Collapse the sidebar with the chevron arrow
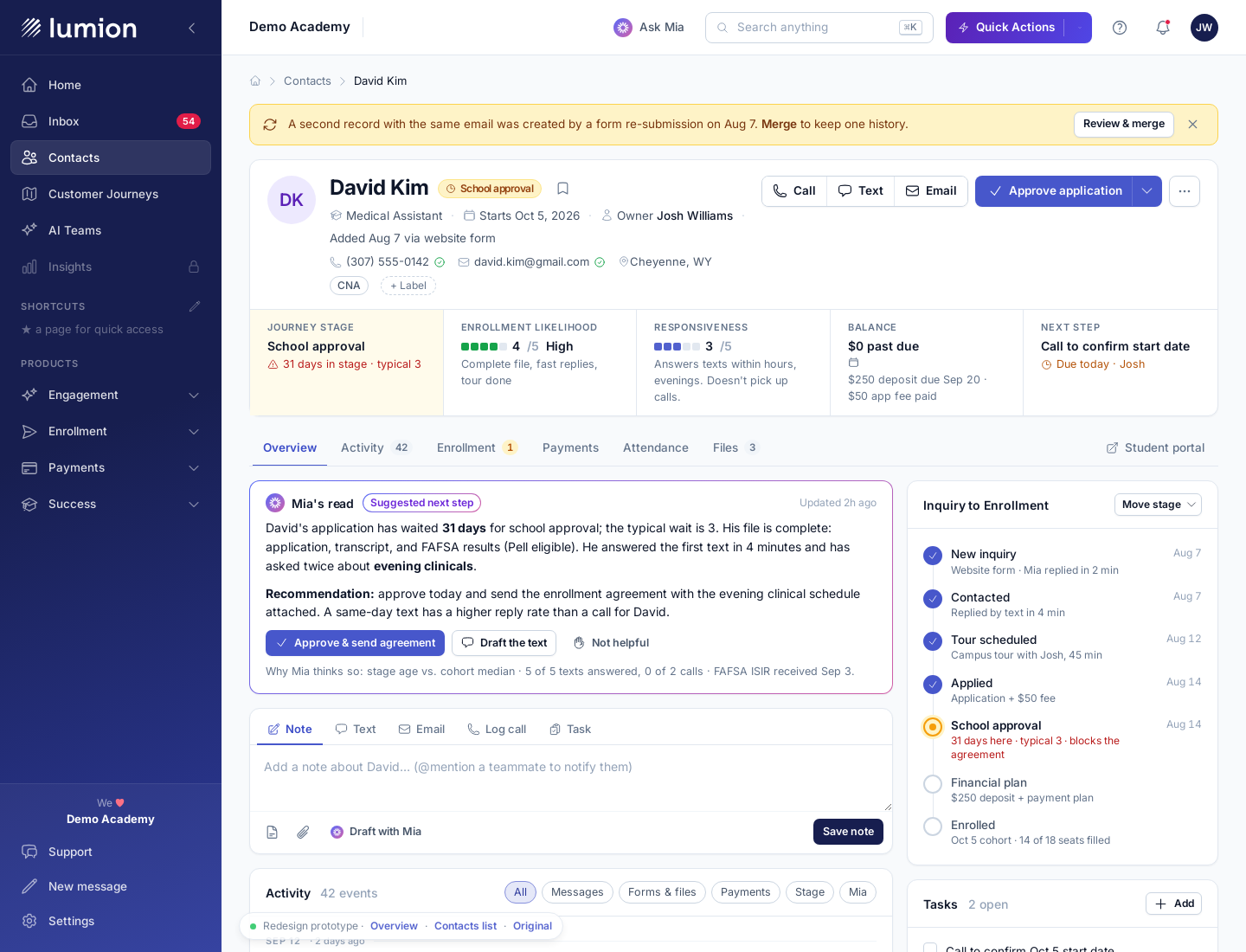This screenshot has width=1246, height=952. pyautogui.click(x=192, y=28)
